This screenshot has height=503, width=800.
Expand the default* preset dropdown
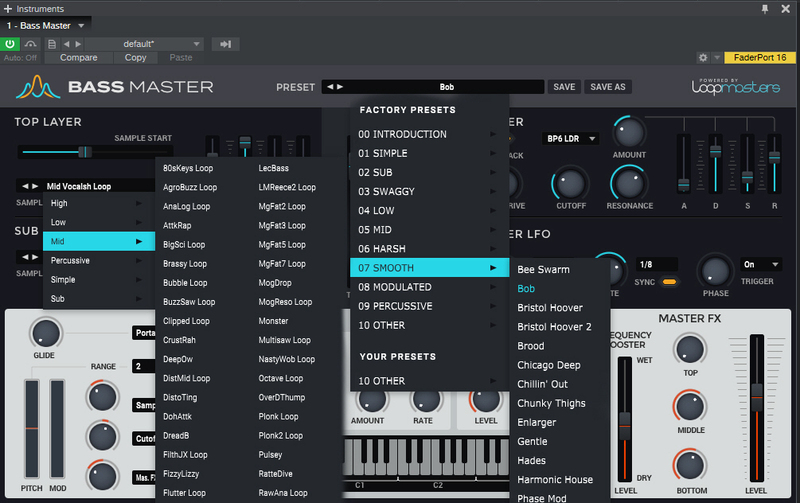coord(144,44)
